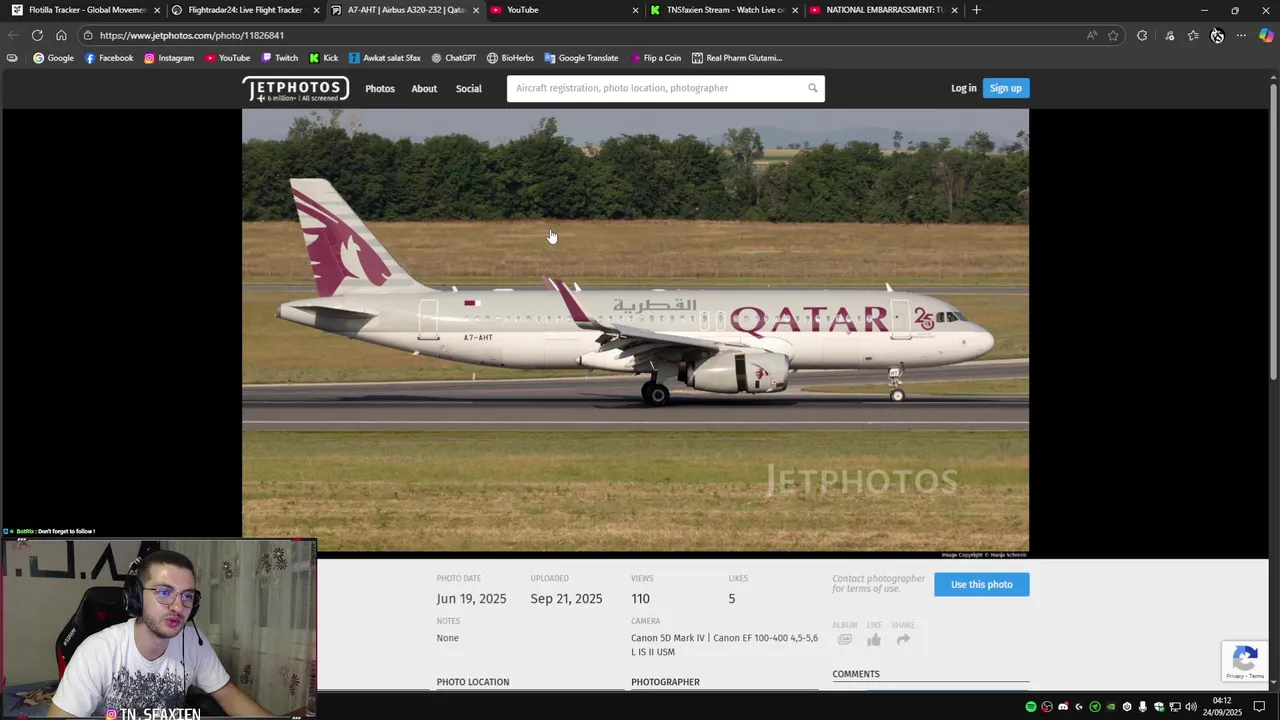
Task: Open Windows Security tray icon
Action: pyautogui.click(x=1159, y=707)
